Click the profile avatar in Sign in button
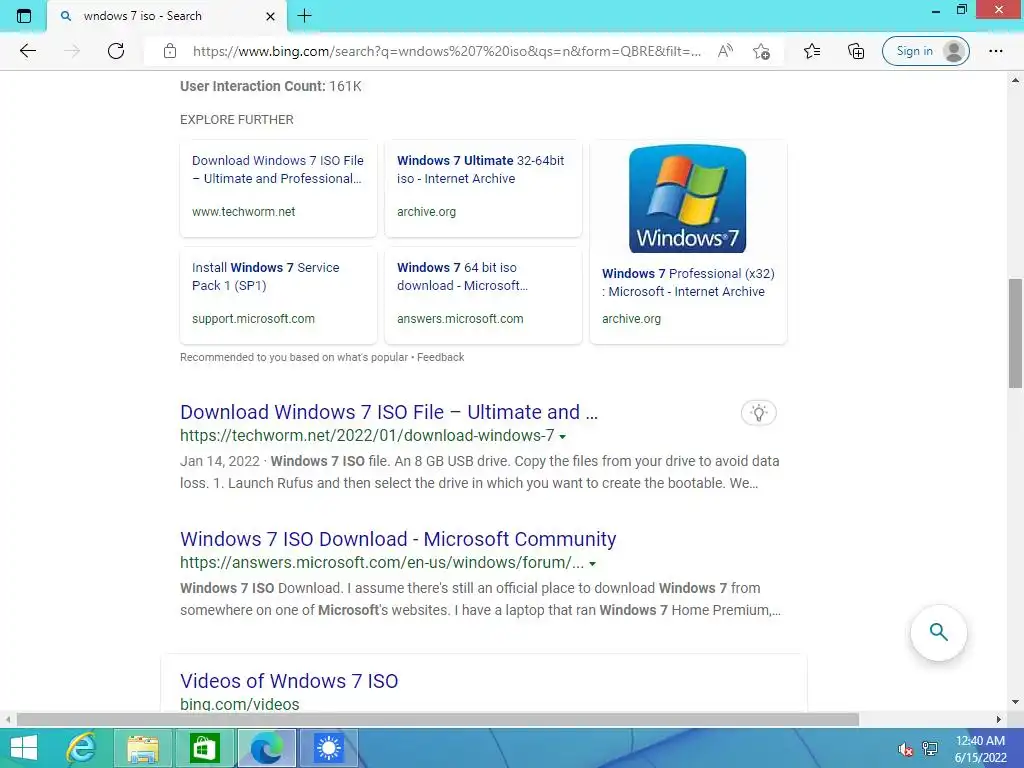The image size is (1024, 768). (953, 51)
